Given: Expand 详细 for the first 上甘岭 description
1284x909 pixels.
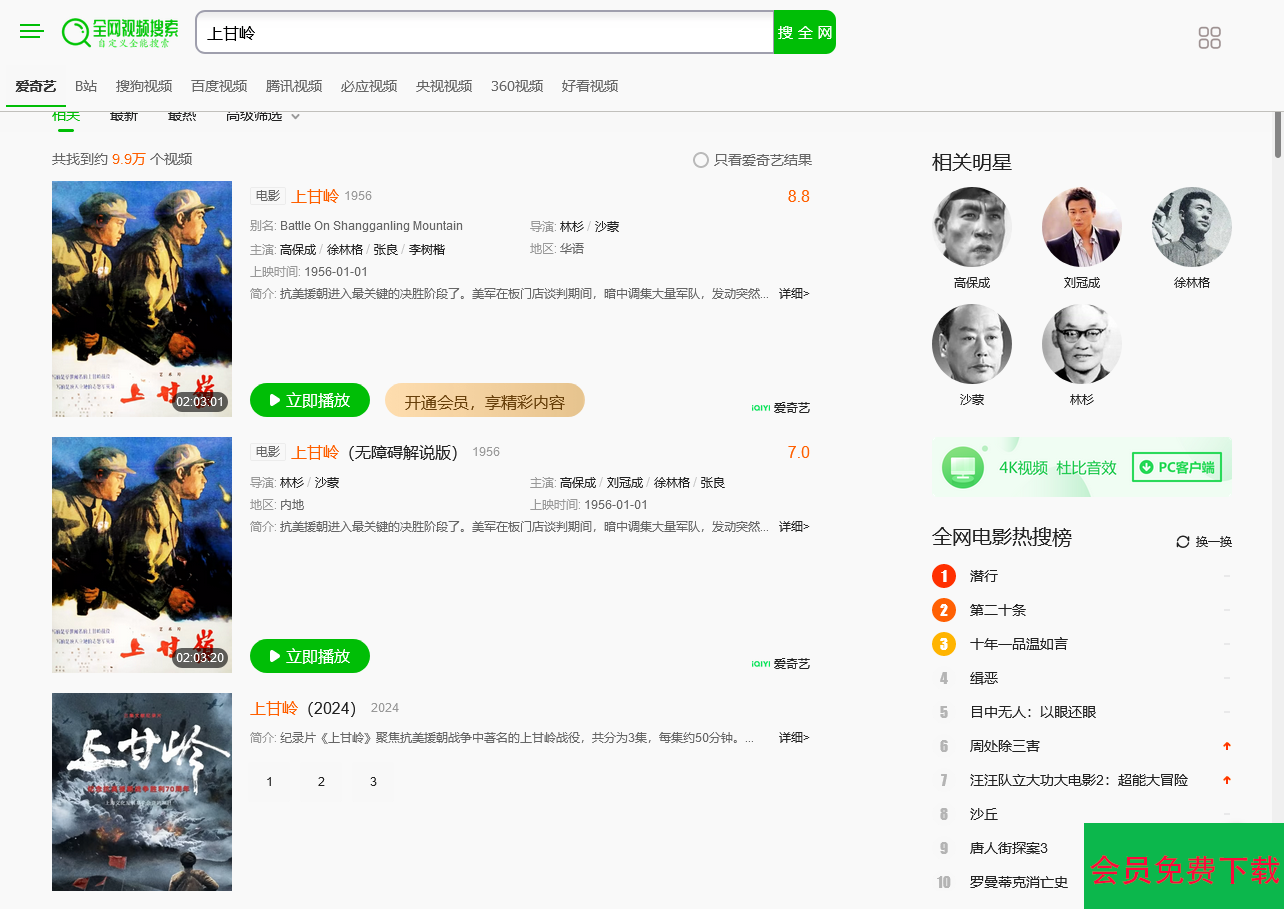Looking at the screenshot, I should pos(794,294).
